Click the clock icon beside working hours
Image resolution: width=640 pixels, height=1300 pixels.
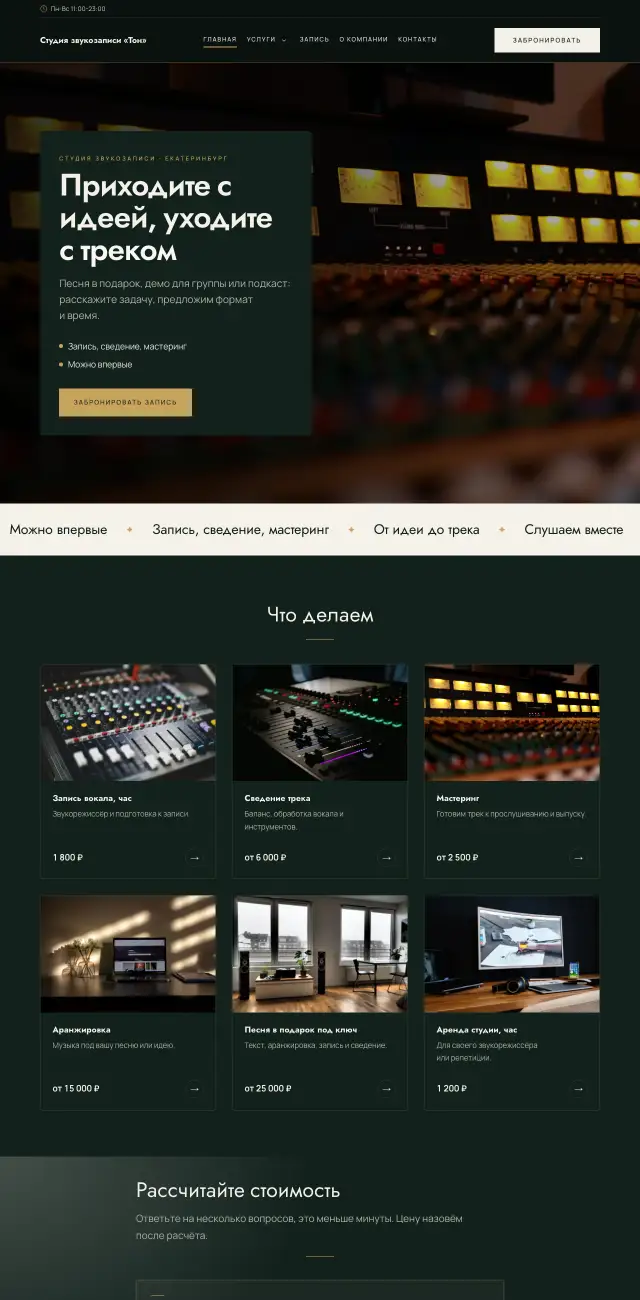pyautogui.click(x=43, y=8)
